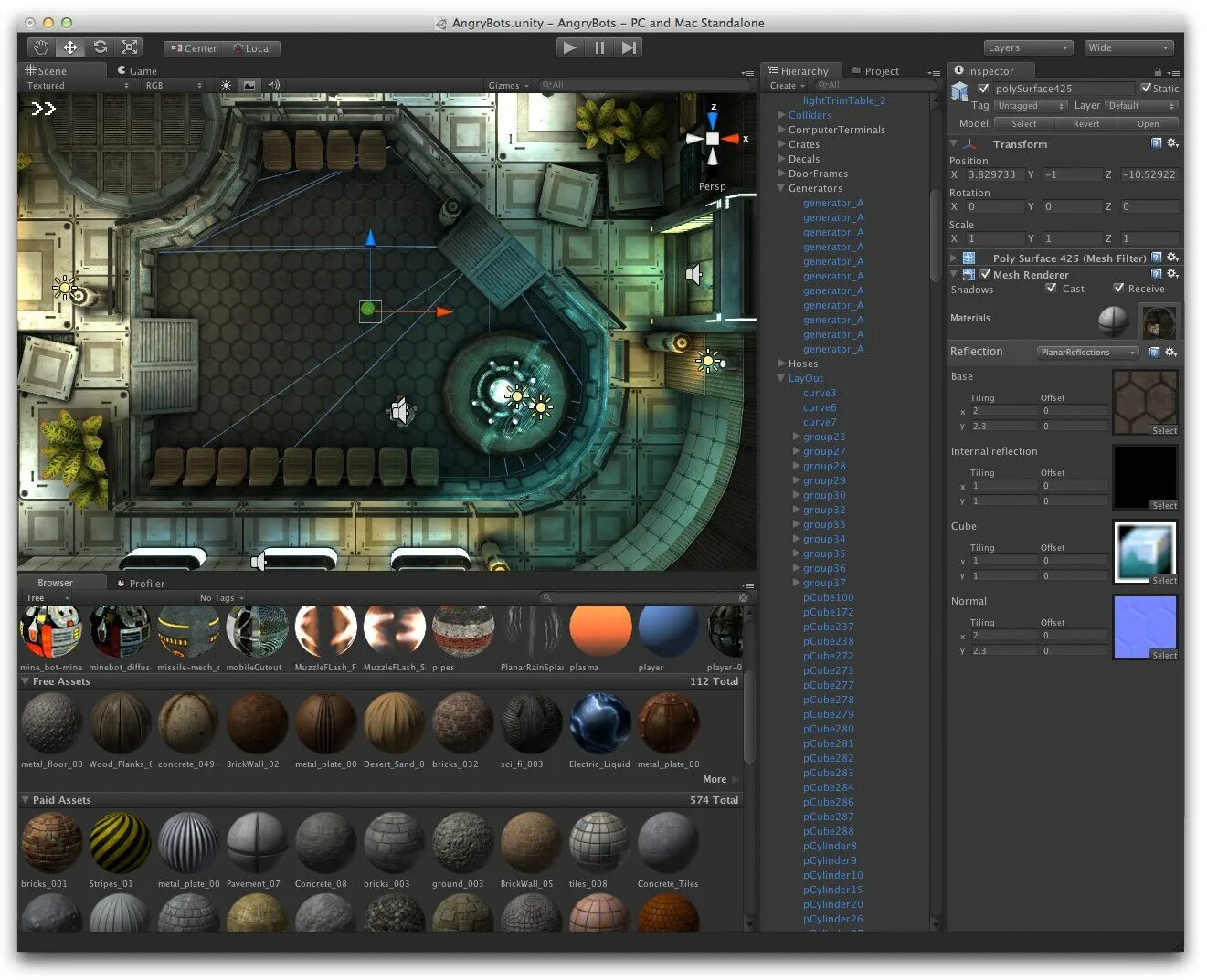Click the Pause button
This screenshot has height=980, width=1207.
pyautogui.click(x=599, y=47)
